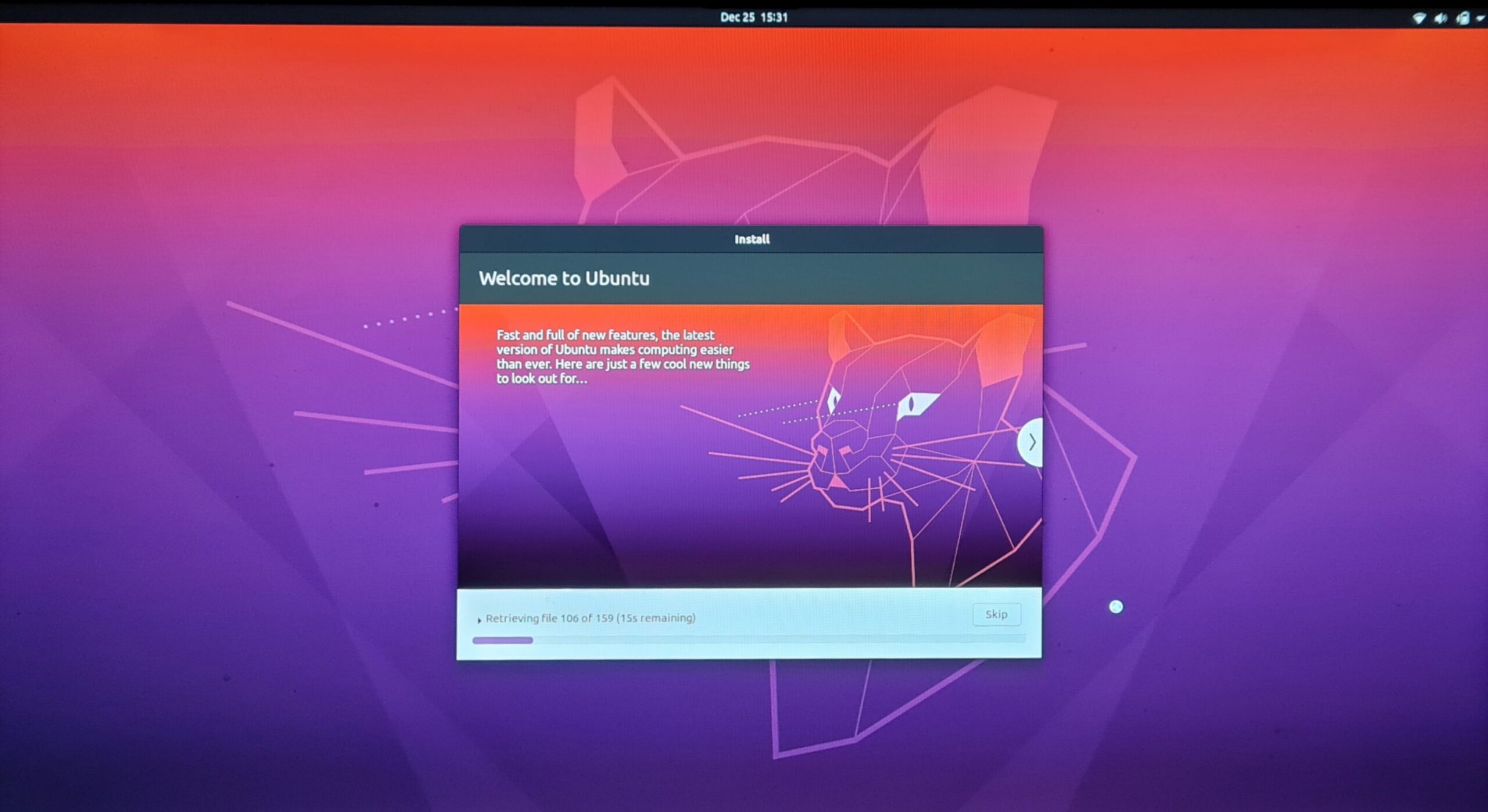
Task: Expand installer details with the disclosure triangle
Action: point(479,620)
